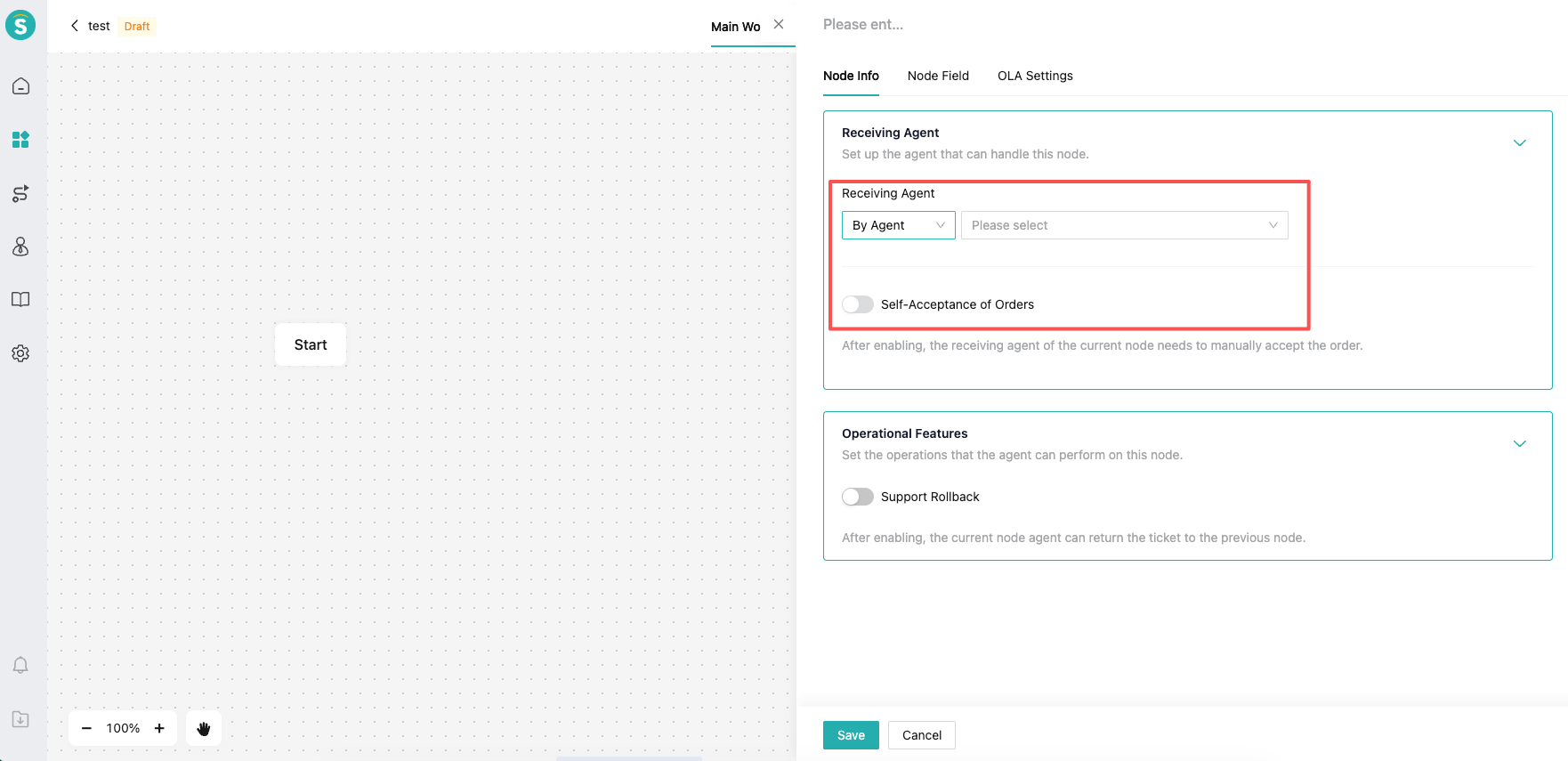Click the node name input field
Image resolution: width=1568 pixels, height=761 pixels.
(x=979, y=25)
